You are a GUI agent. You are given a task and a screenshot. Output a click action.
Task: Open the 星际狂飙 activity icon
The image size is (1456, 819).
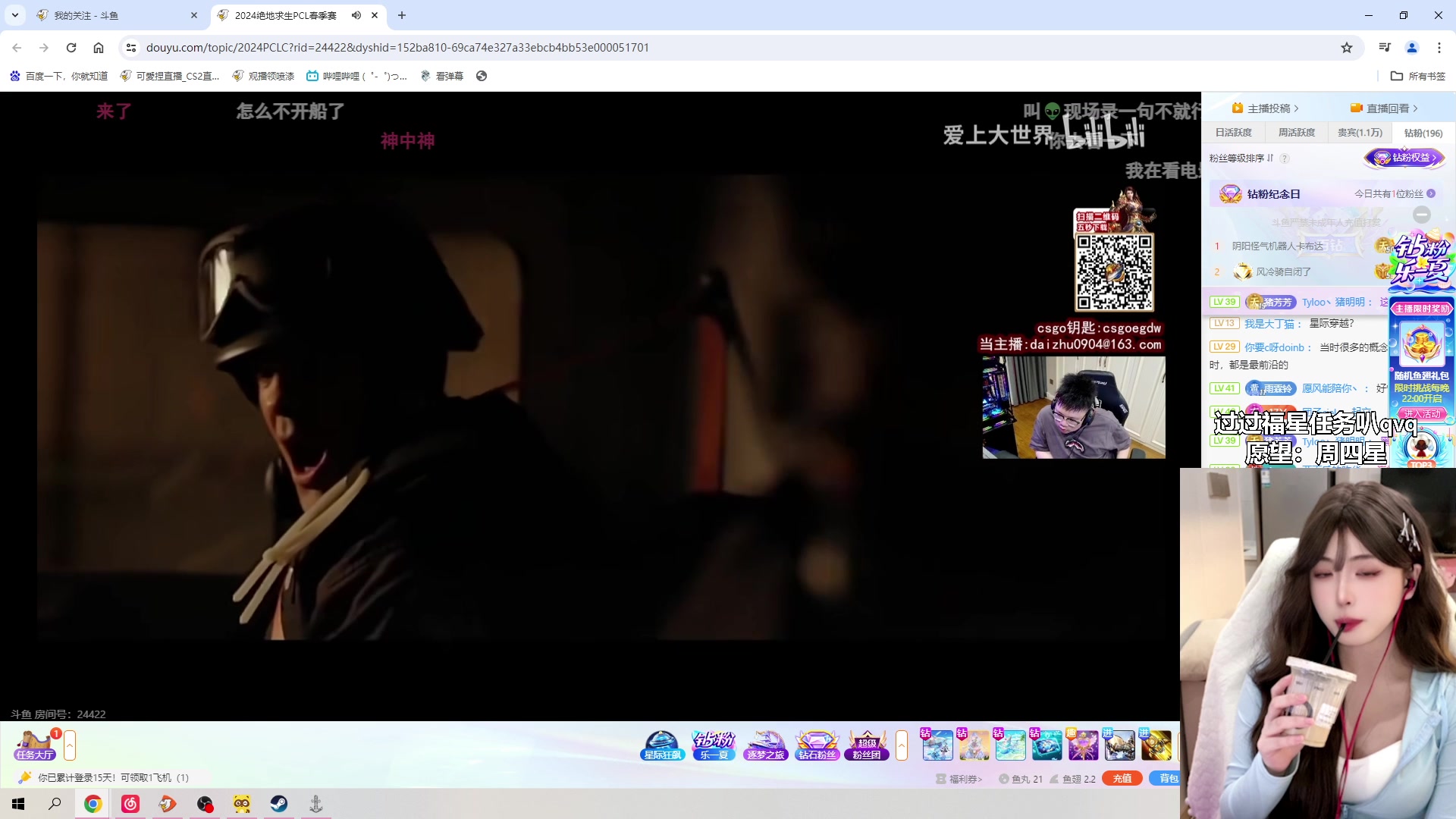[662, 745]
